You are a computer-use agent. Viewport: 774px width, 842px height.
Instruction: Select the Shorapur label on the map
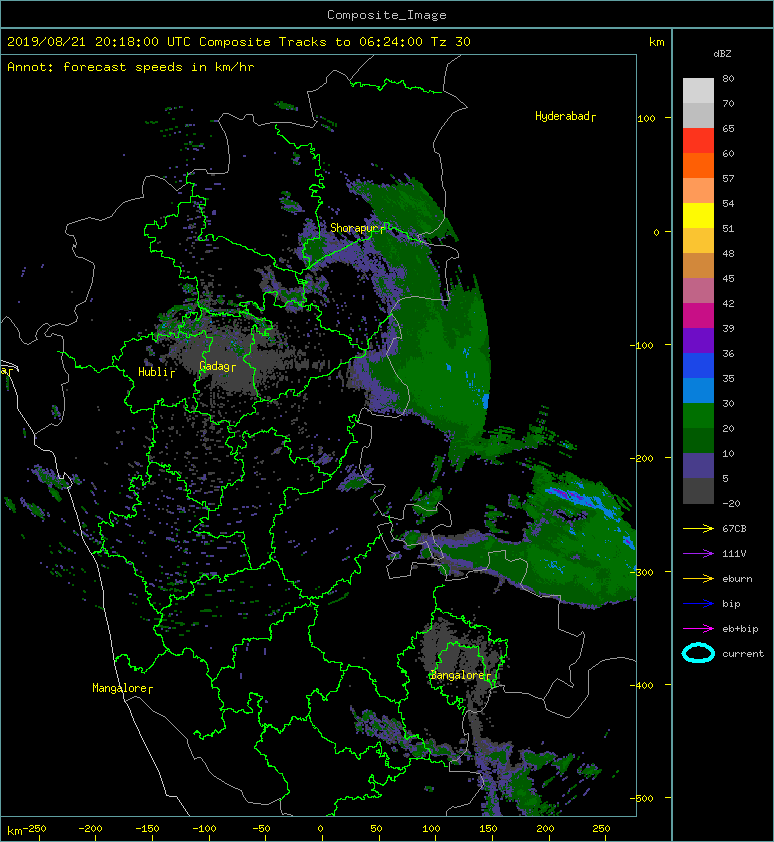(x=357, y=228)
